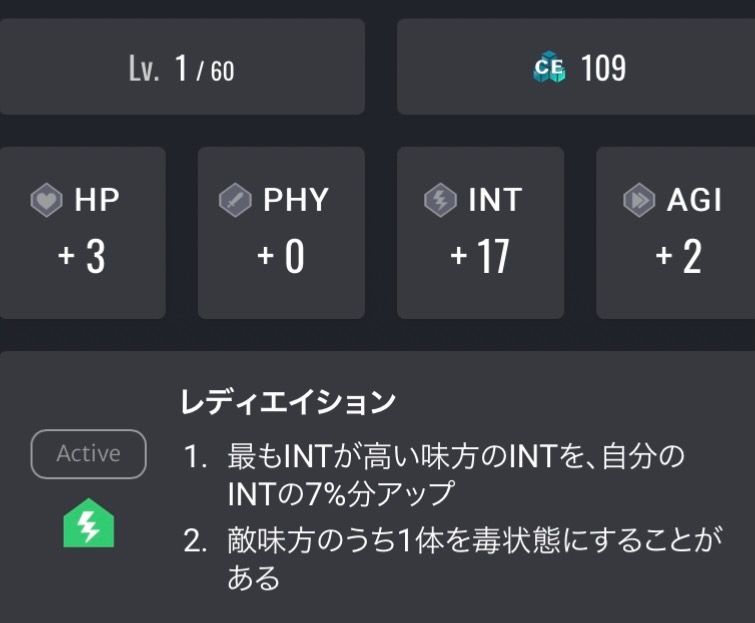Viewport: 755px width, 623px height.
Task: Click the +17 INT value
Action: (480, 257)
